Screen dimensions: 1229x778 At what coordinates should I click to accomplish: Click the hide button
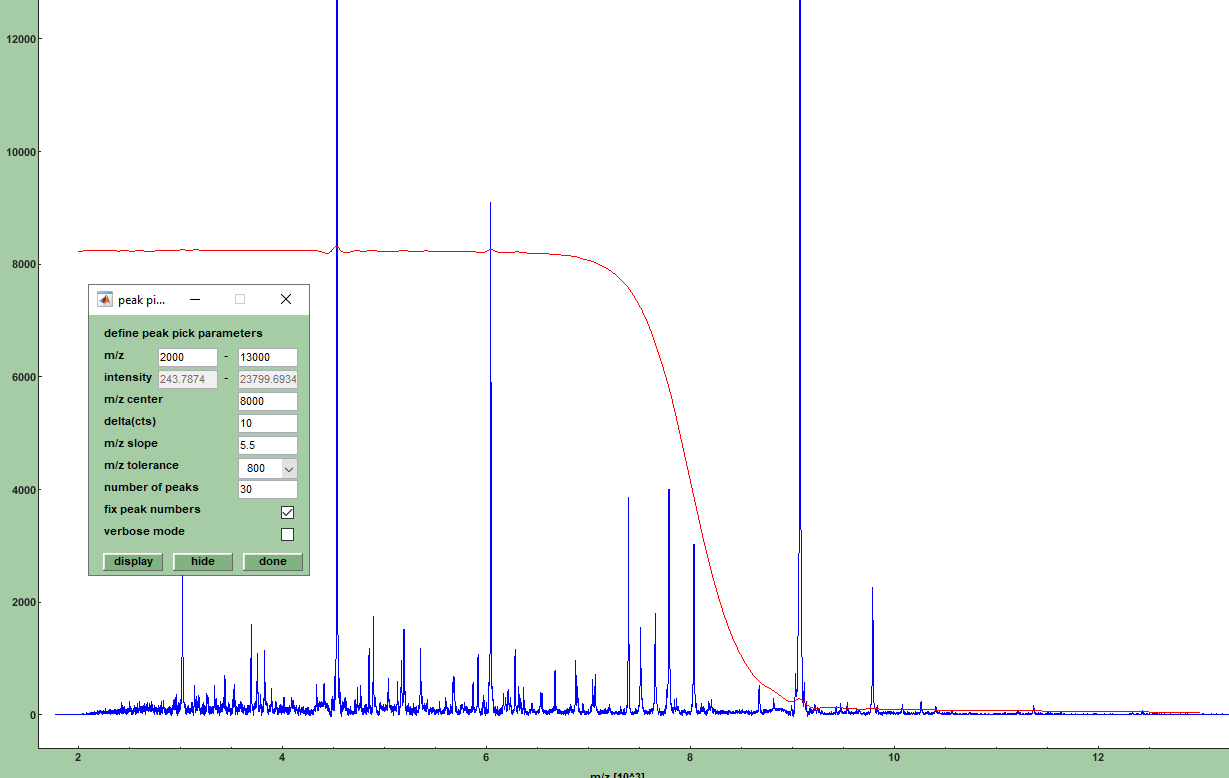tap(203, 561)
